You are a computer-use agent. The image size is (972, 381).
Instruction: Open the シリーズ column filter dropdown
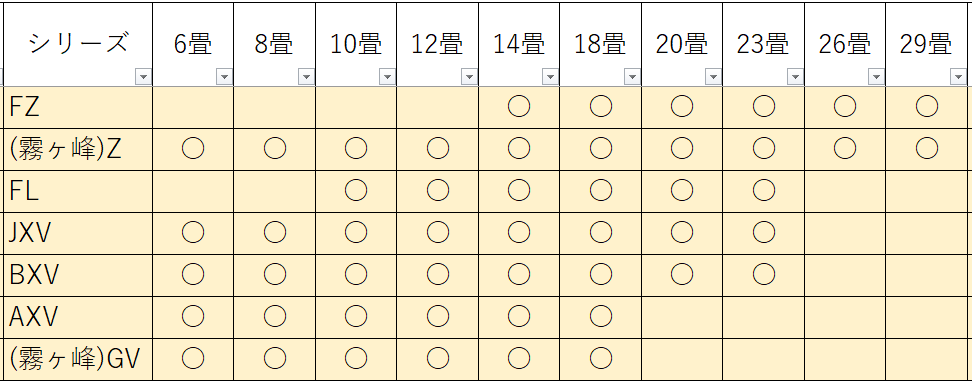(x=144, y=77)
